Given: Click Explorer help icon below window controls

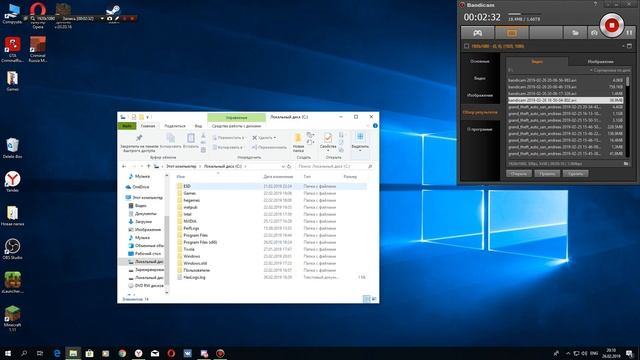Looking at the screenshot, I should point(375,126).
